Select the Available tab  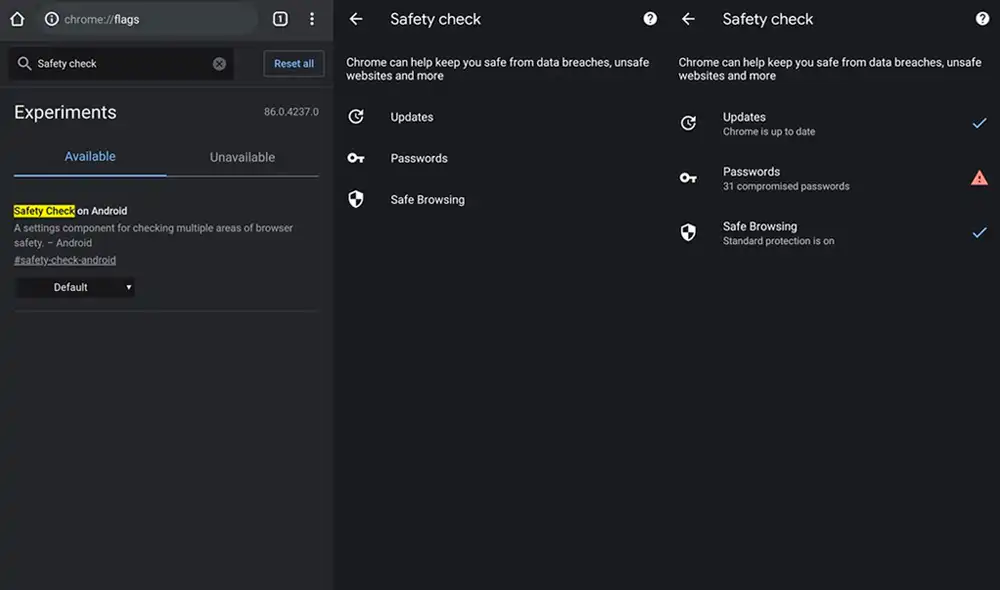point(90,156)
